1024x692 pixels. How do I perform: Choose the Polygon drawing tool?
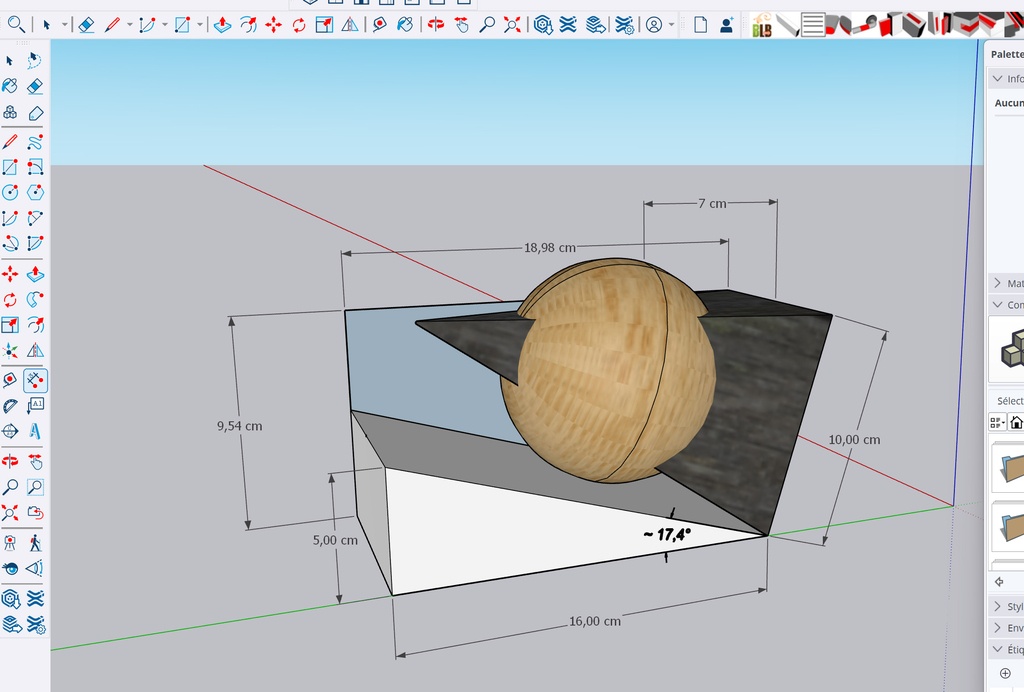point(35,192)
